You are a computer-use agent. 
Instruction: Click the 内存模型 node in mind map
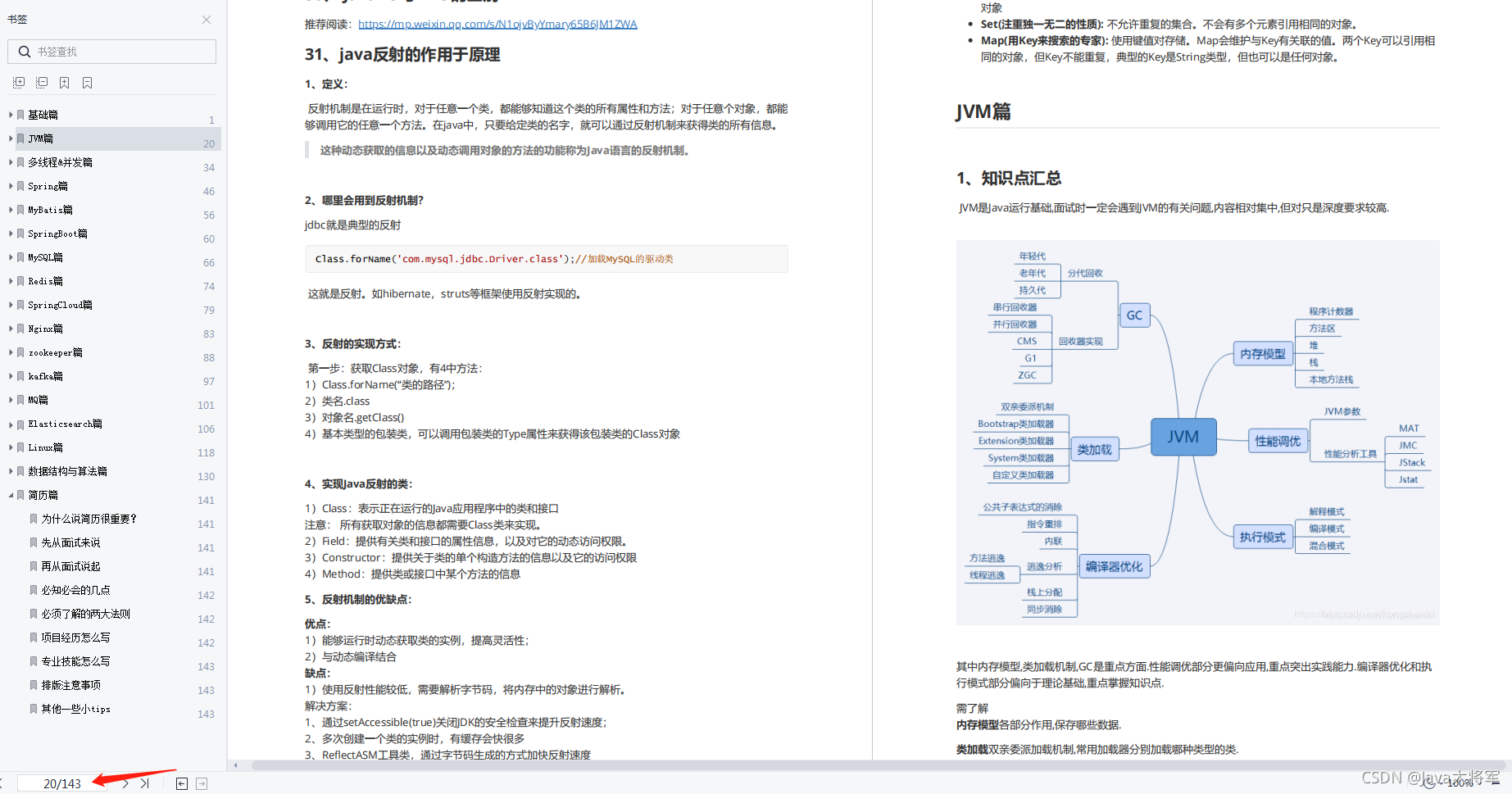pyautogui.click(x=1263, y=354)
